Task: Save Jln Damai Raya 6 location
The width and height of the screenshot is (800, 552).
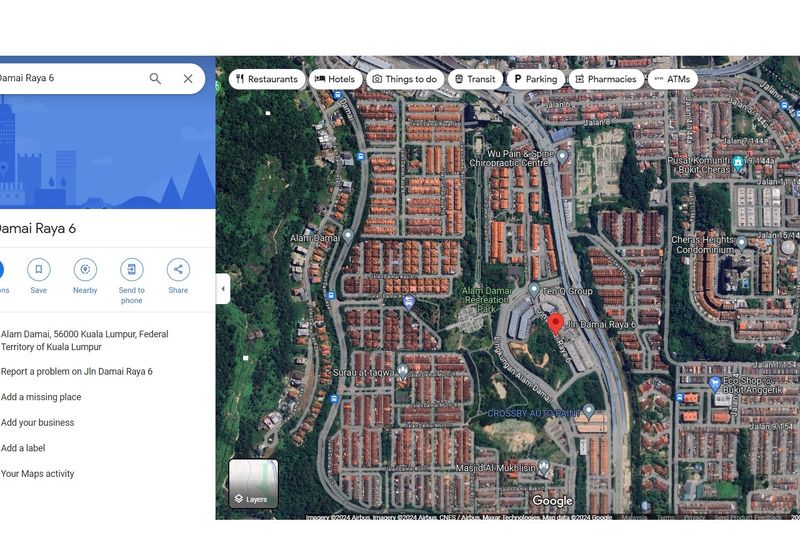Action: (x=39, y=270)
